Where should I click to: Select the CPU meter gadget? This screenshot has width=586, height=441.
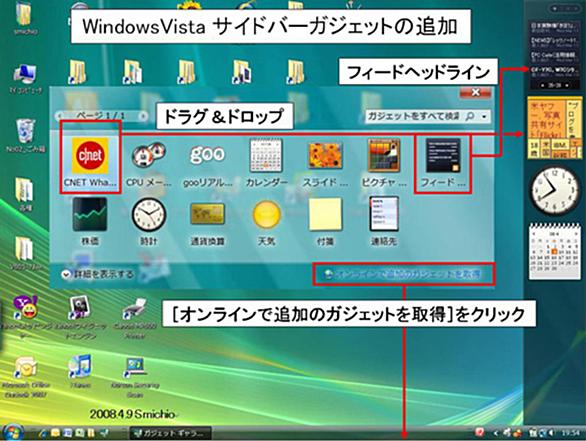(148, 163)
